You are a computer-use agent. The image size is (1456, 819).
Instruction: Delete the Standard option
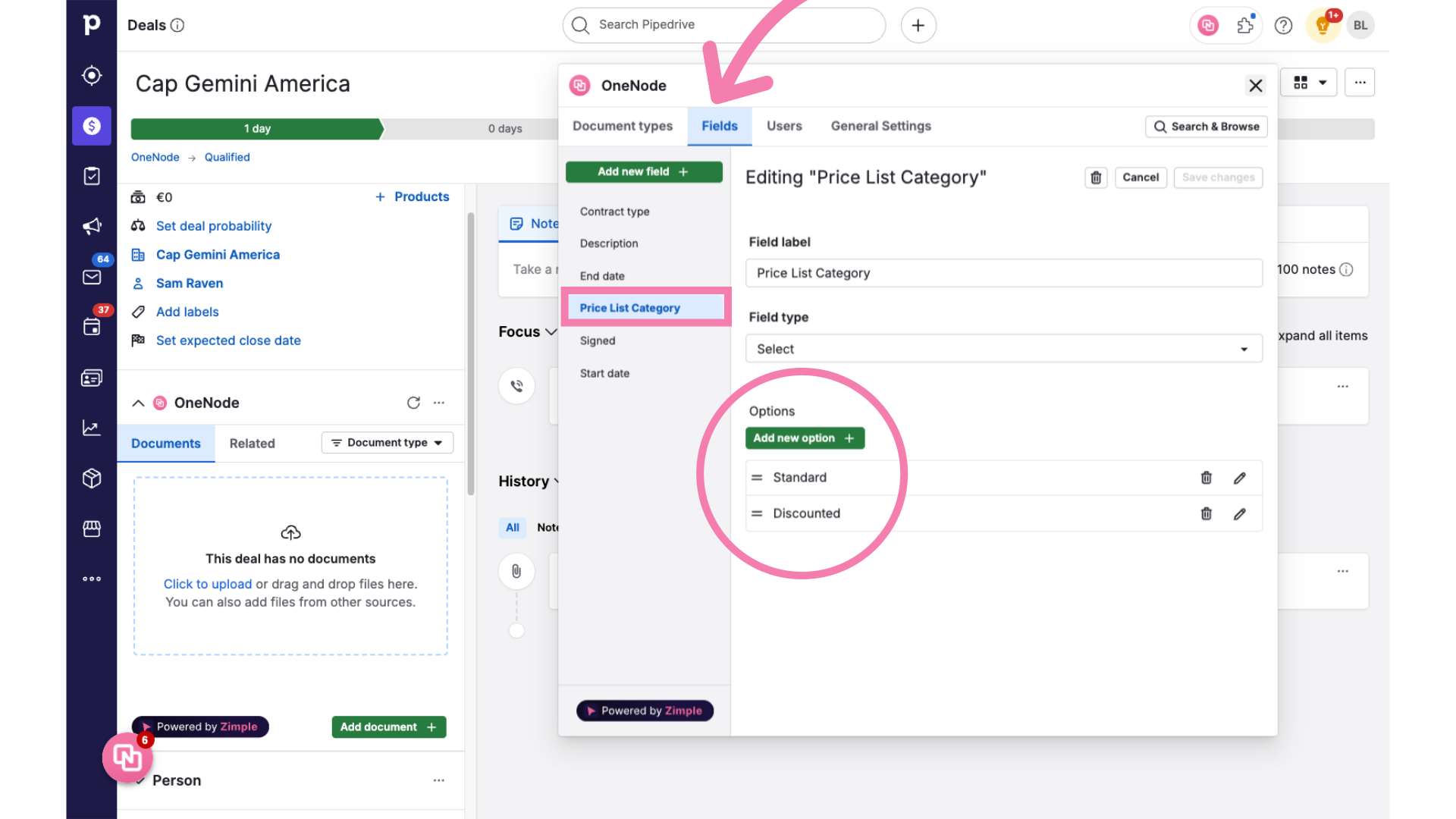(1206, 478)
